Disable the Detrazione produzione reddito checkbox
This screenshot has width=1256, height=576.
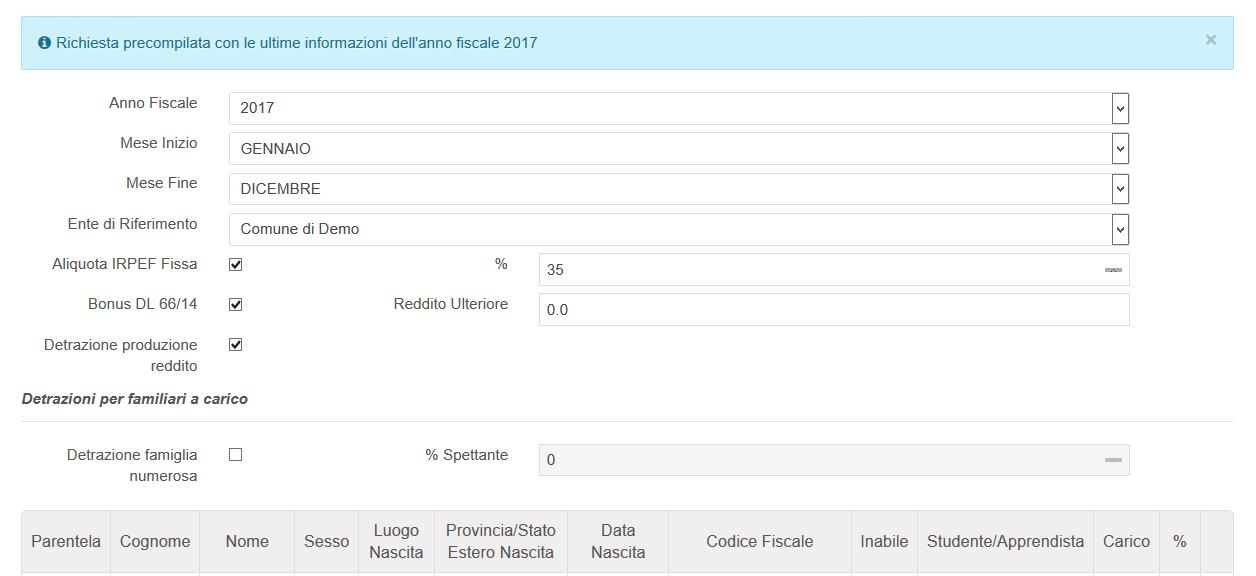236,345
